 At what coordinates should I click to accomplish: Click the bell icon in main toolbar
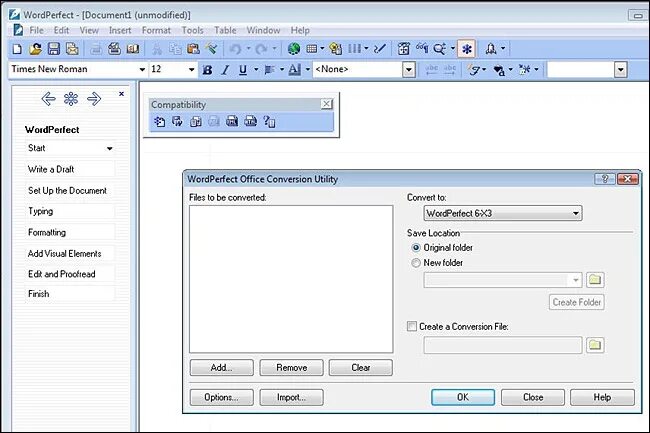[491, 49]
